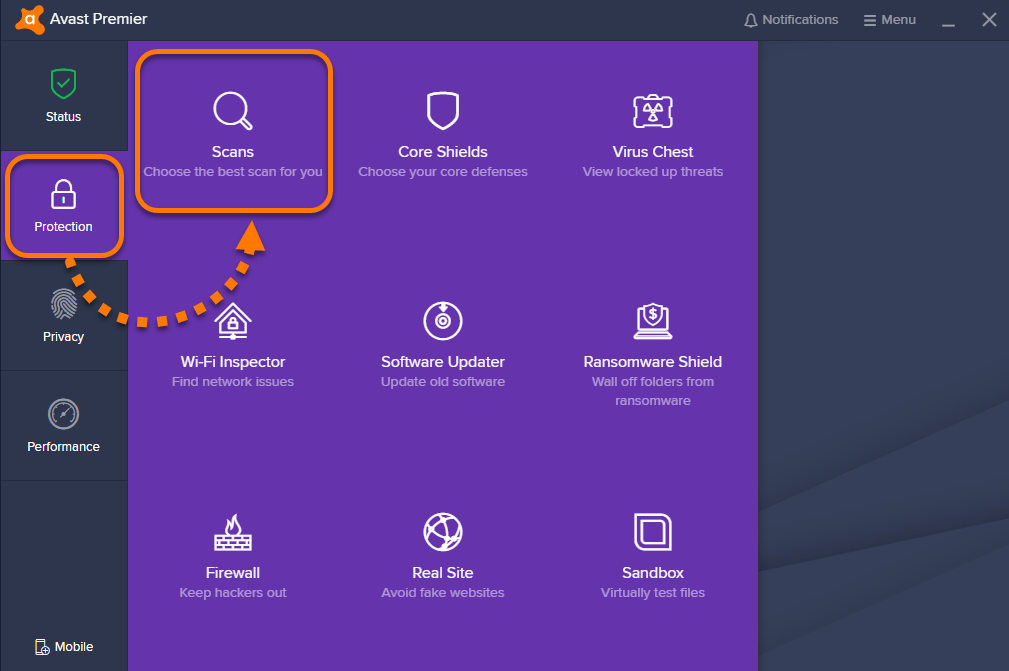Image resolution: width=1009 pixels, height=671 pixels.
Task: Open the Firewall flame-and-bricks icon
Action: [x=233, y=532]
